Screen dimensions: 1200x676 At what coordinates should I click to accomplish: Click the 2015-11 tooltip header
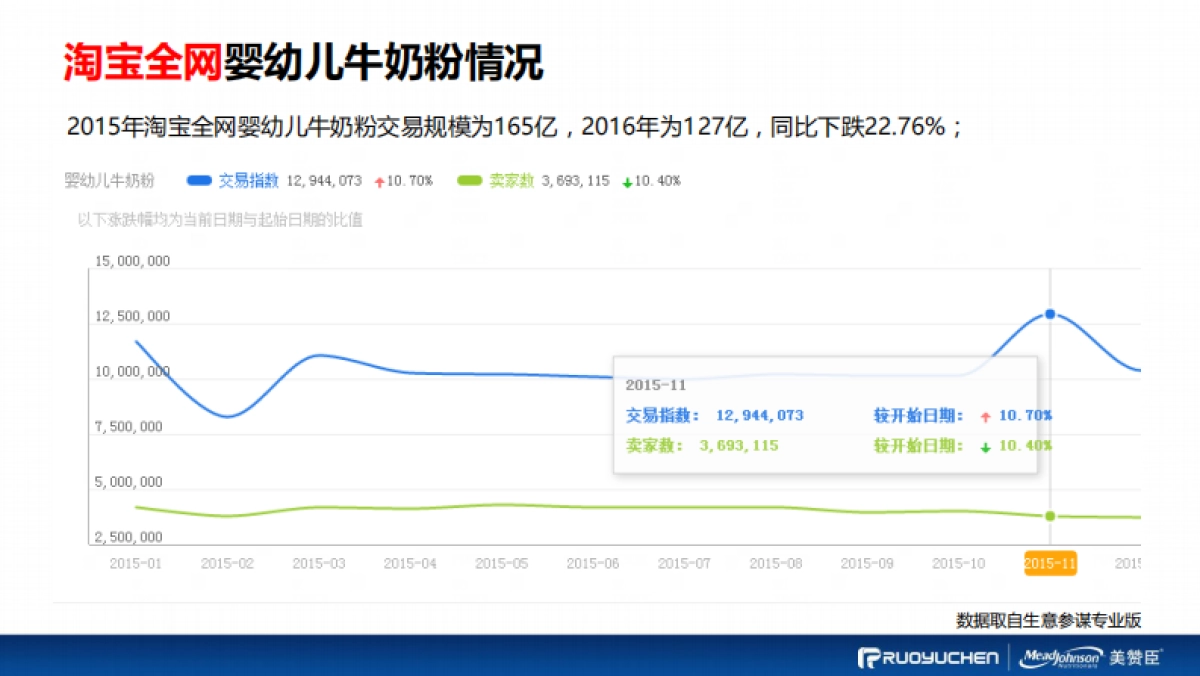click(x=655, y=385)
